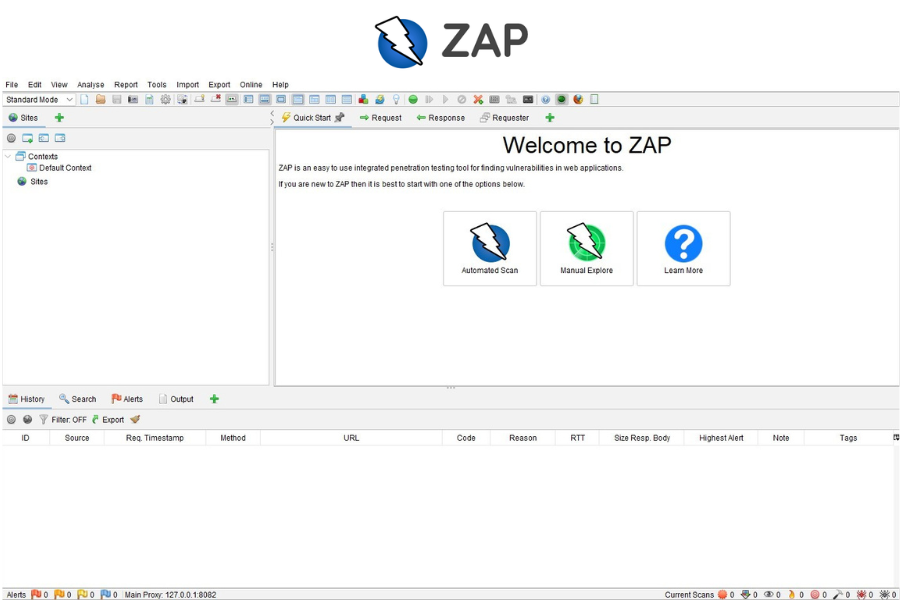Open the Requester tab

(x=504, y=118)
